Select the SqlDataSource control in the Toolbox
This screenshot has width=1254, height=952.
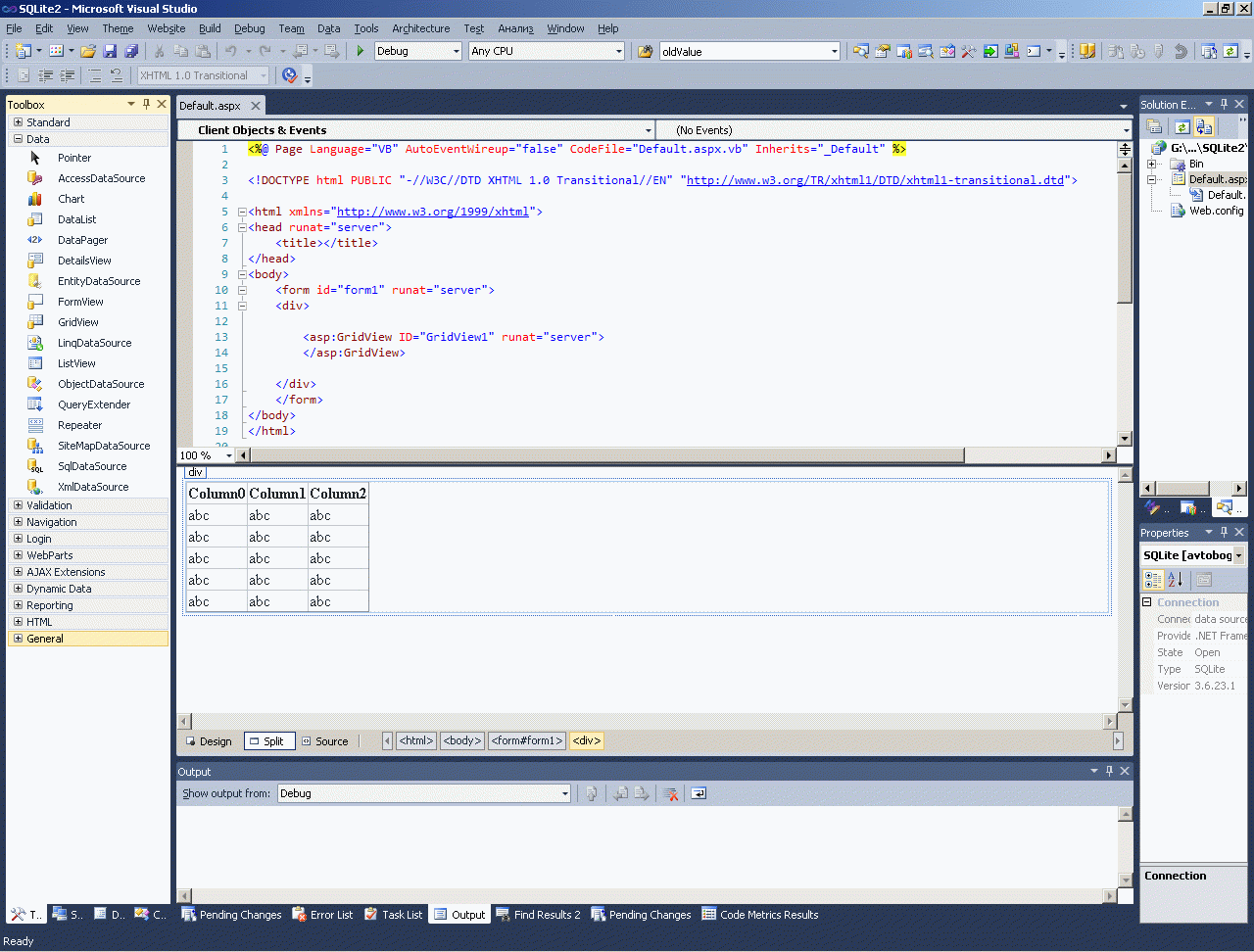92,466
